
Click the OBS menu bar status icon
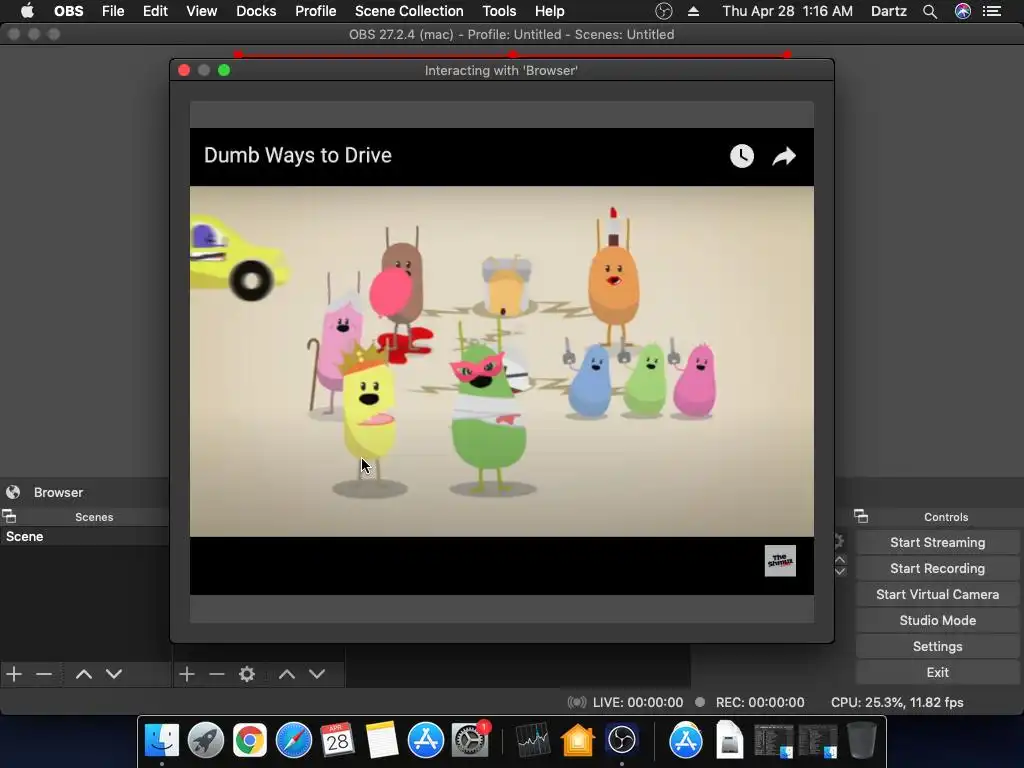point(664,11)
